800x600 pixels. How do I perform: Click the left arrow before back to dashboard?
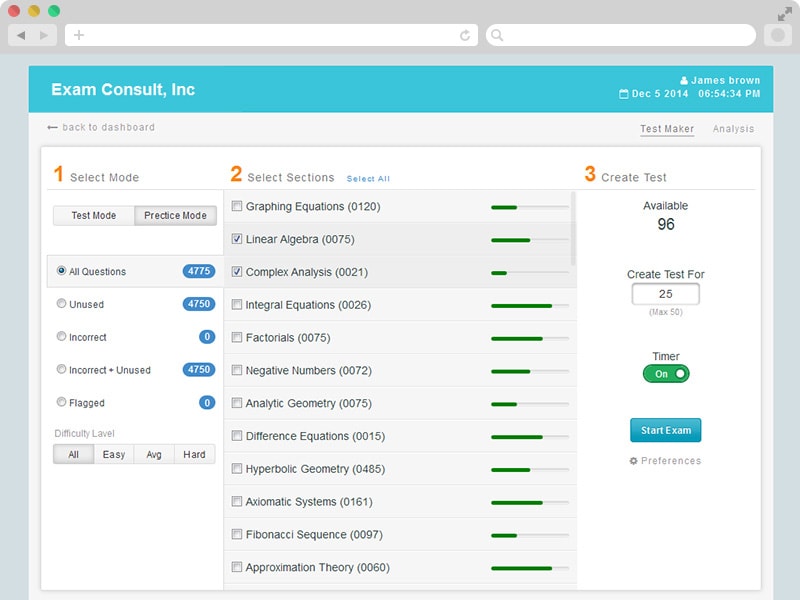click(x=52, y=128)
